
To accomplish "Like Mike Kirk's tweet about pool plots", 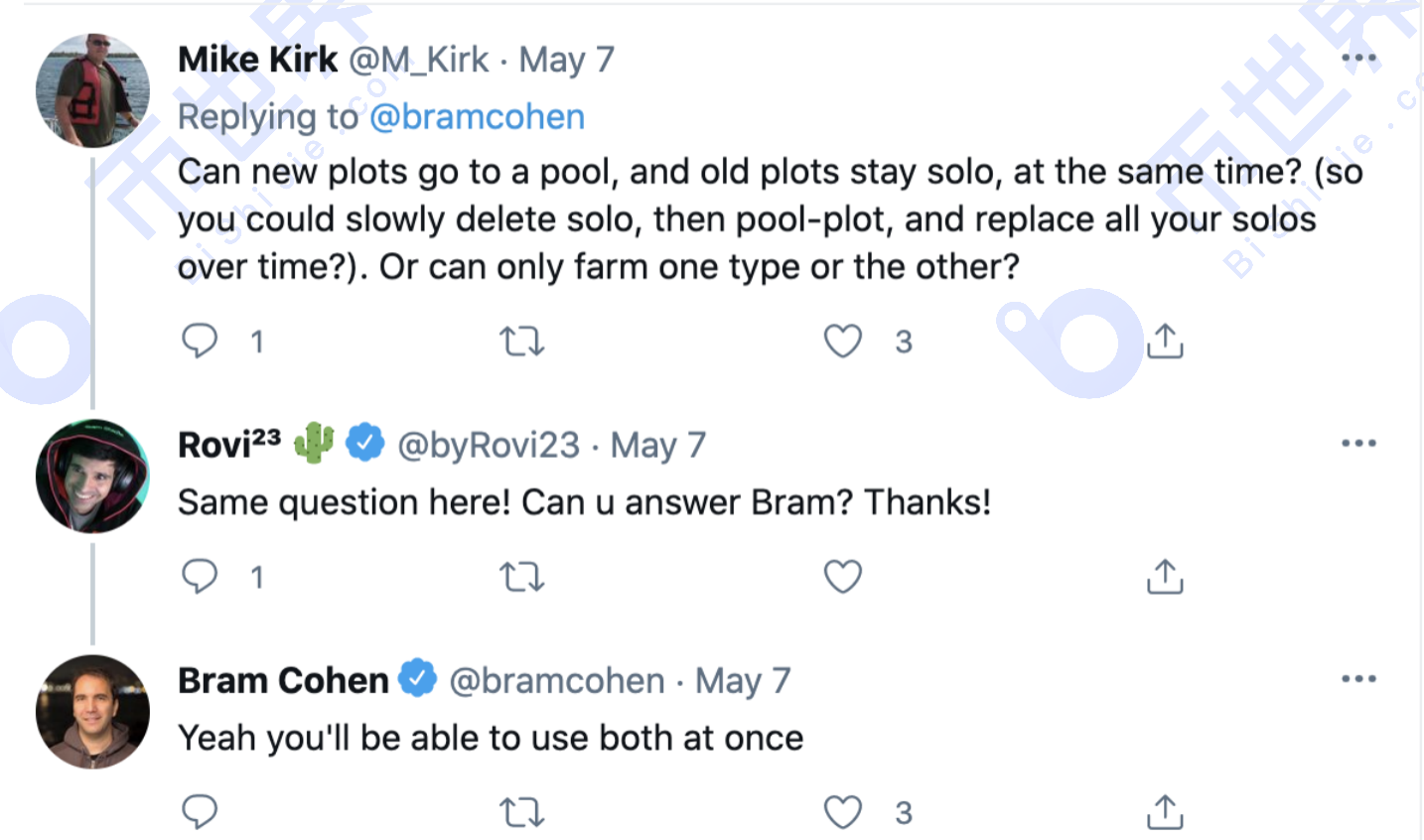I will click(x=843, y=342).
